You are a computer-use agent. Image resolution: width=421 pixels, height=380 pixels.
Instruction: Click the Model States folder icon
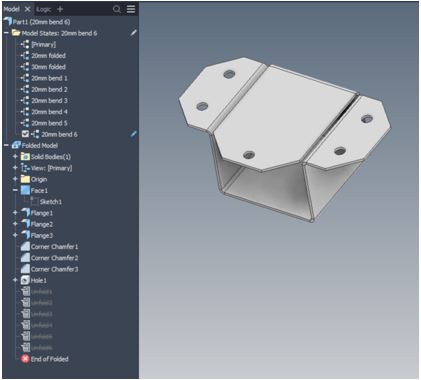point(16,33)
